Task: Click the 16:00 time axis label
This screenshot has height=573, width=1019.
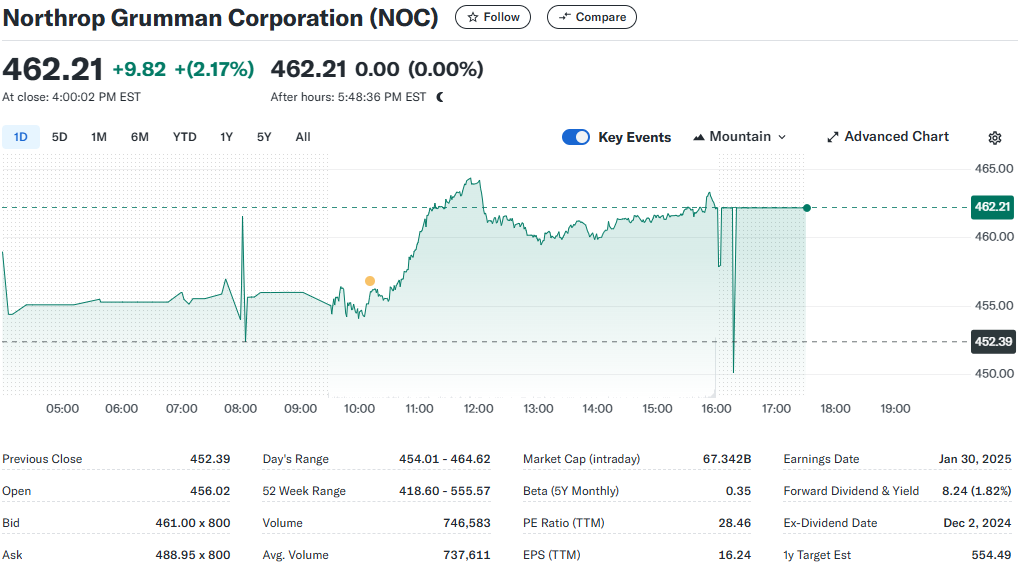Action: coord(716,409)
